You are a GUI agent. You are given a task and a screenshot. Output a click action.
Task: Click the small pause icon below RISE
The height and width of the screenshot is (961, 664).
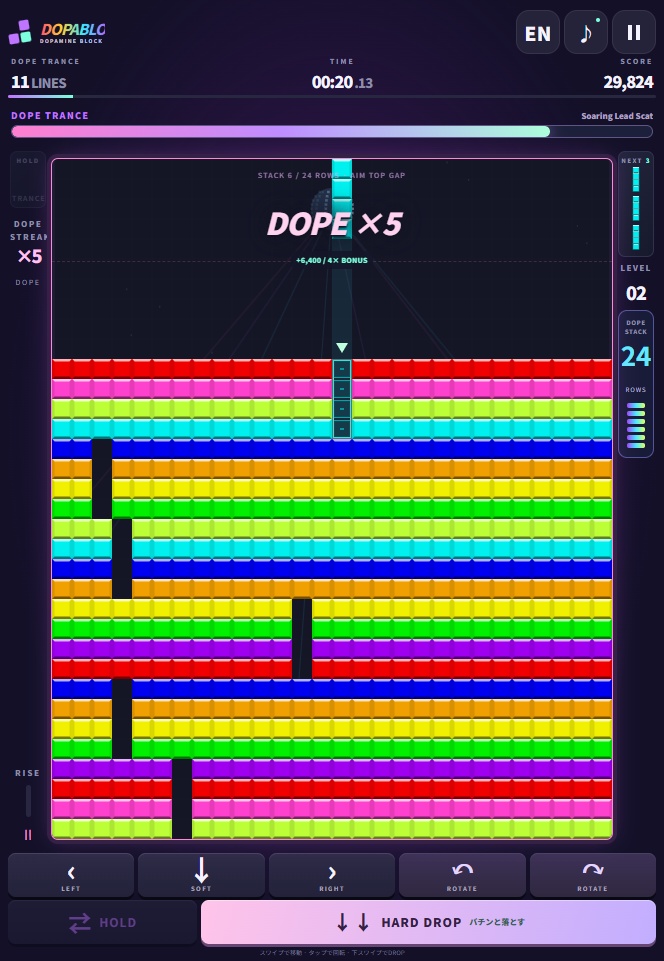coord(28,835)
